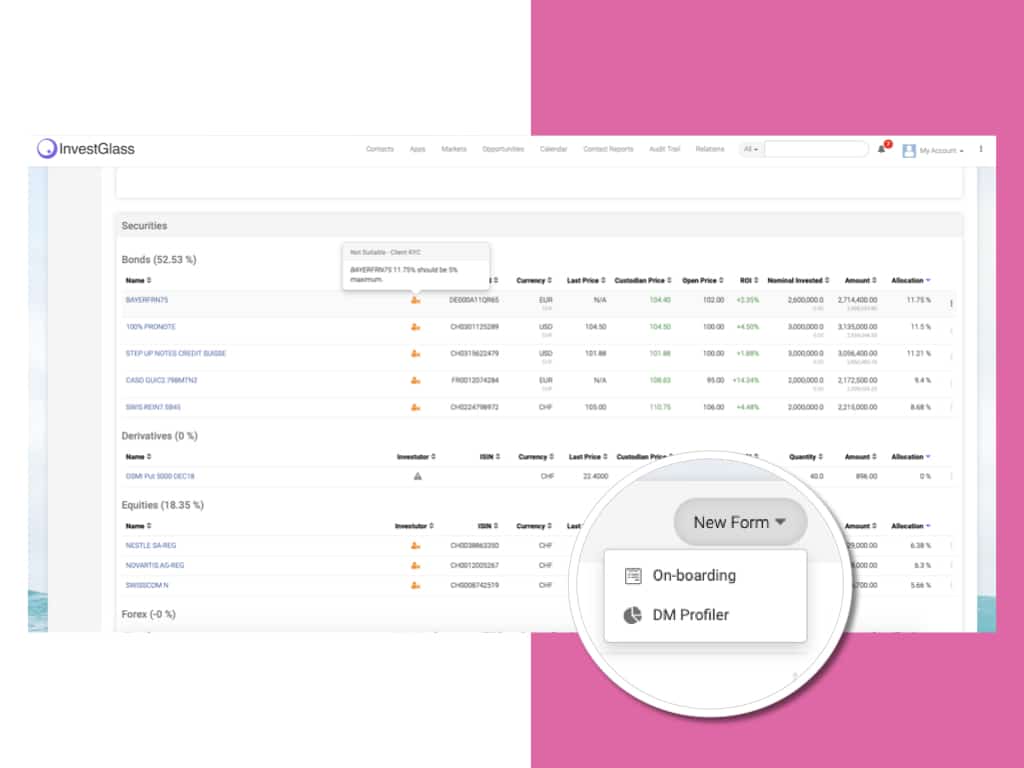Click the Securities panel header
Image resolution: width=1024 pixels, height=768 pixels.
tap(539, 226)
